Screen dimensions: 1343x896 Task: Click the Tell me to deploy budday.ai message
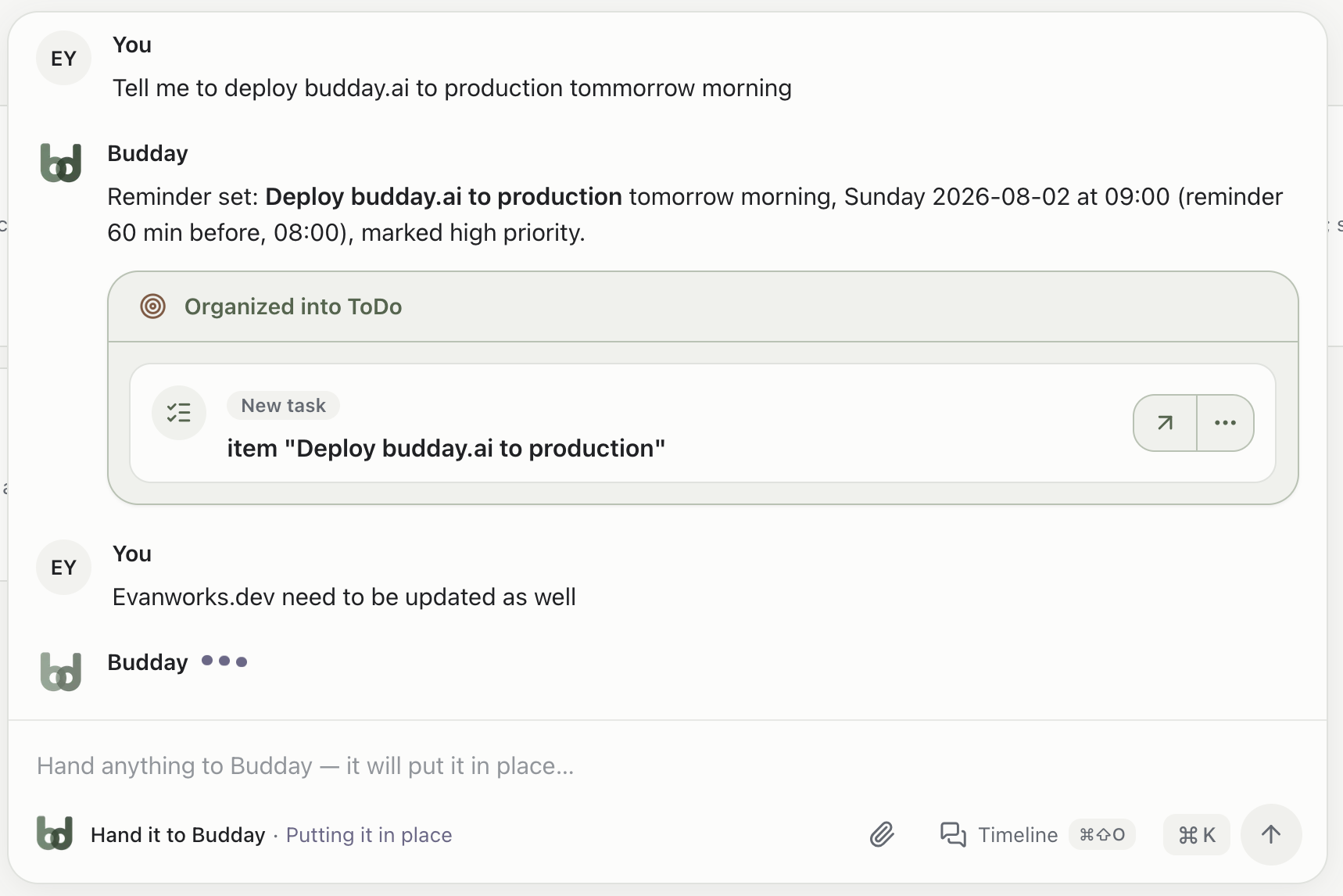[x=452, y=88]
